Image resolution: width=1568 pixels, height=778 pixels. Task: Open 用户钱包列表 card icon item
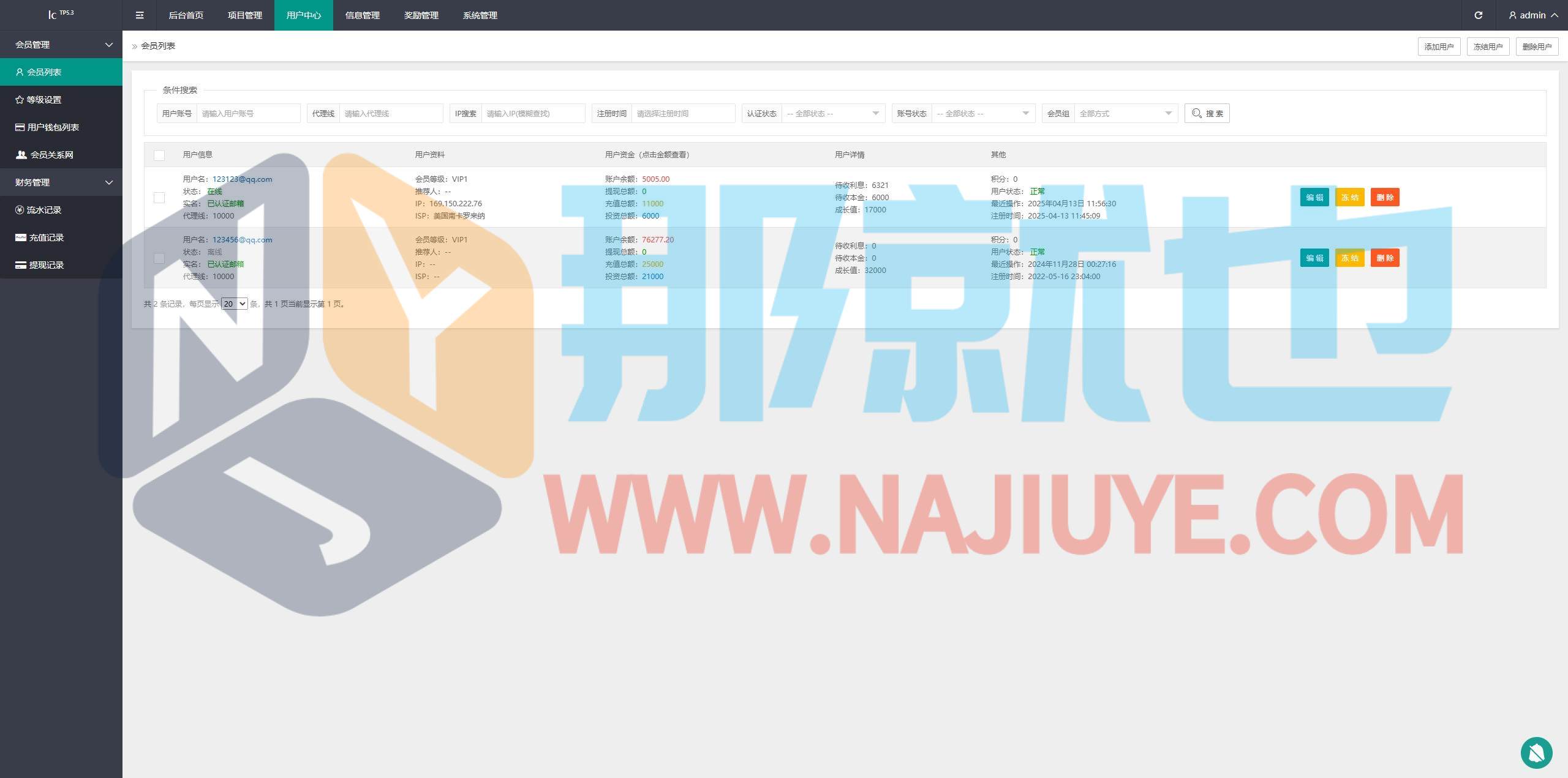[53, 127]
